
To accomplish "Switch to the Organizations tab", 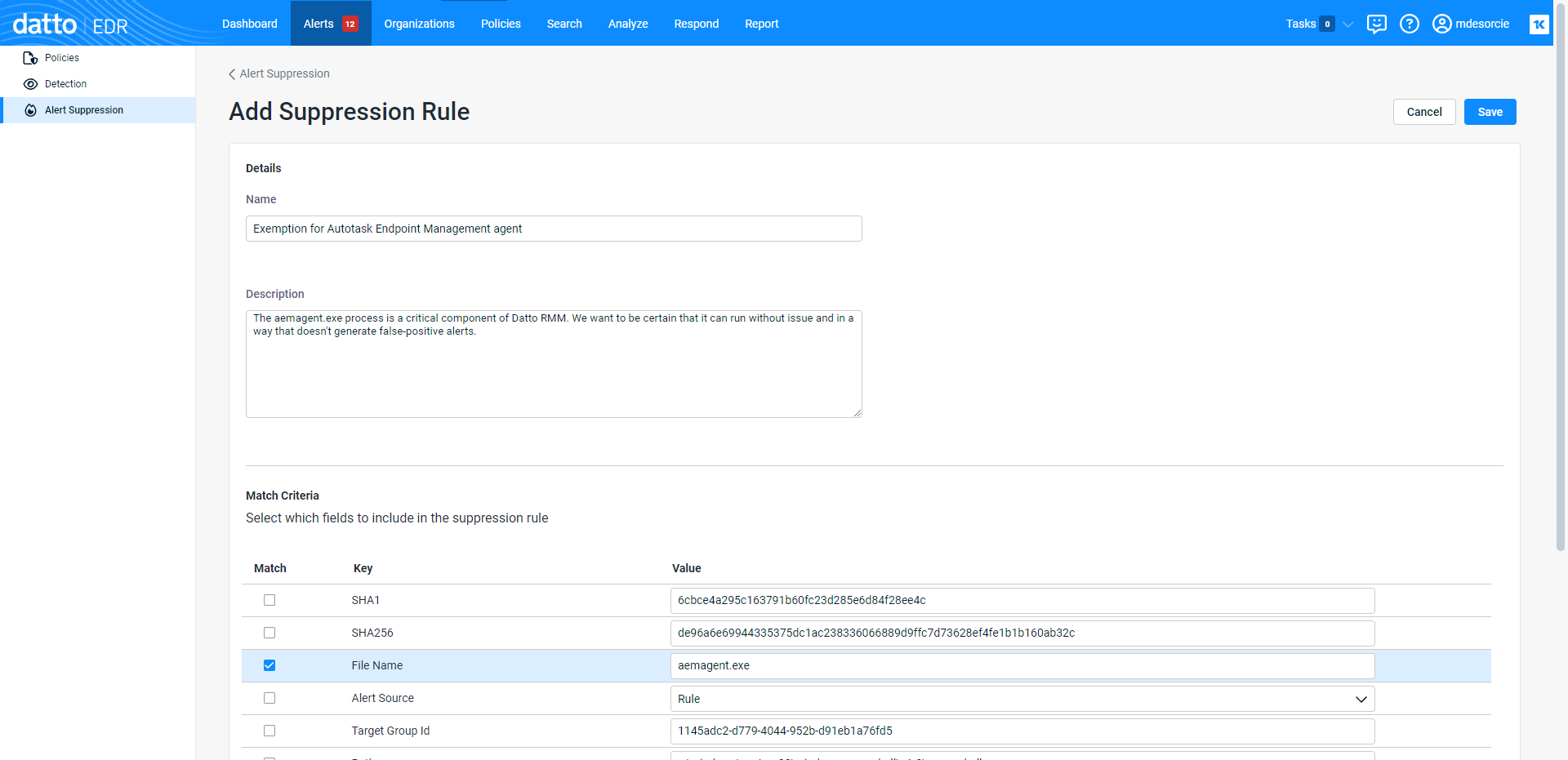I will (x=420, y=24).
